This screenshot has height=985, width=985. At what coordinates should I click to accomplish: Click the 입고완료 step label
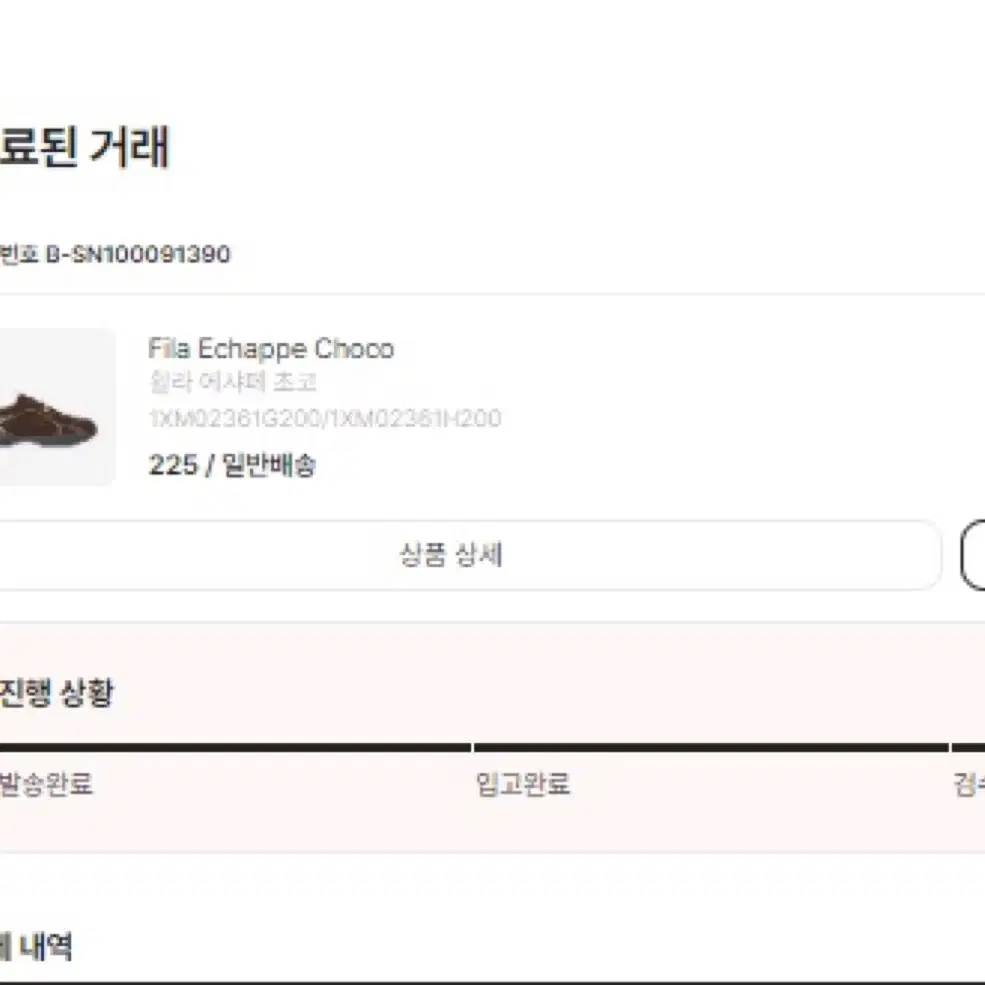point(523,784)
